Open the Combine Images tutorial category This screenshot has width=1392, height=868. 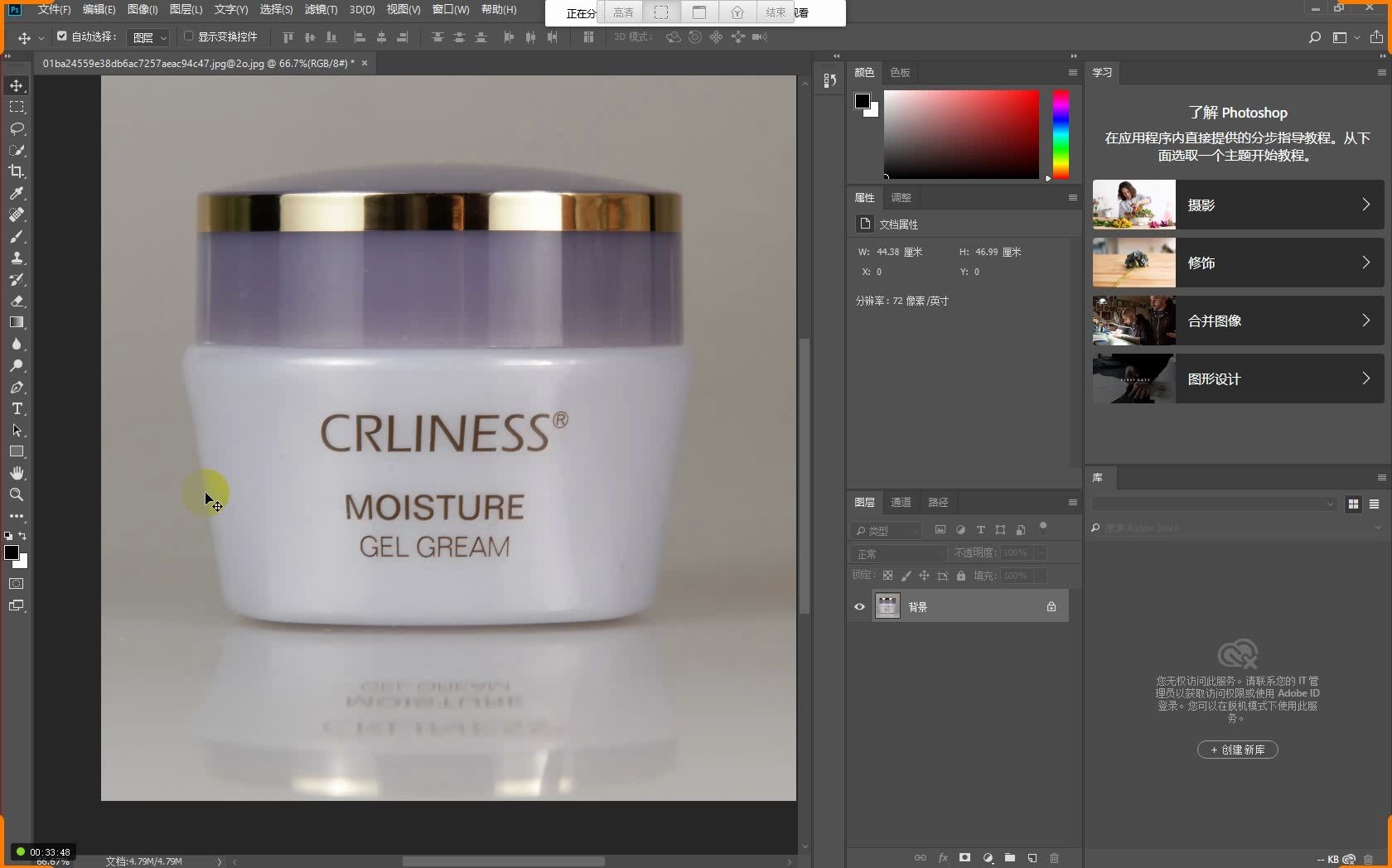[x=1238, y=321]
